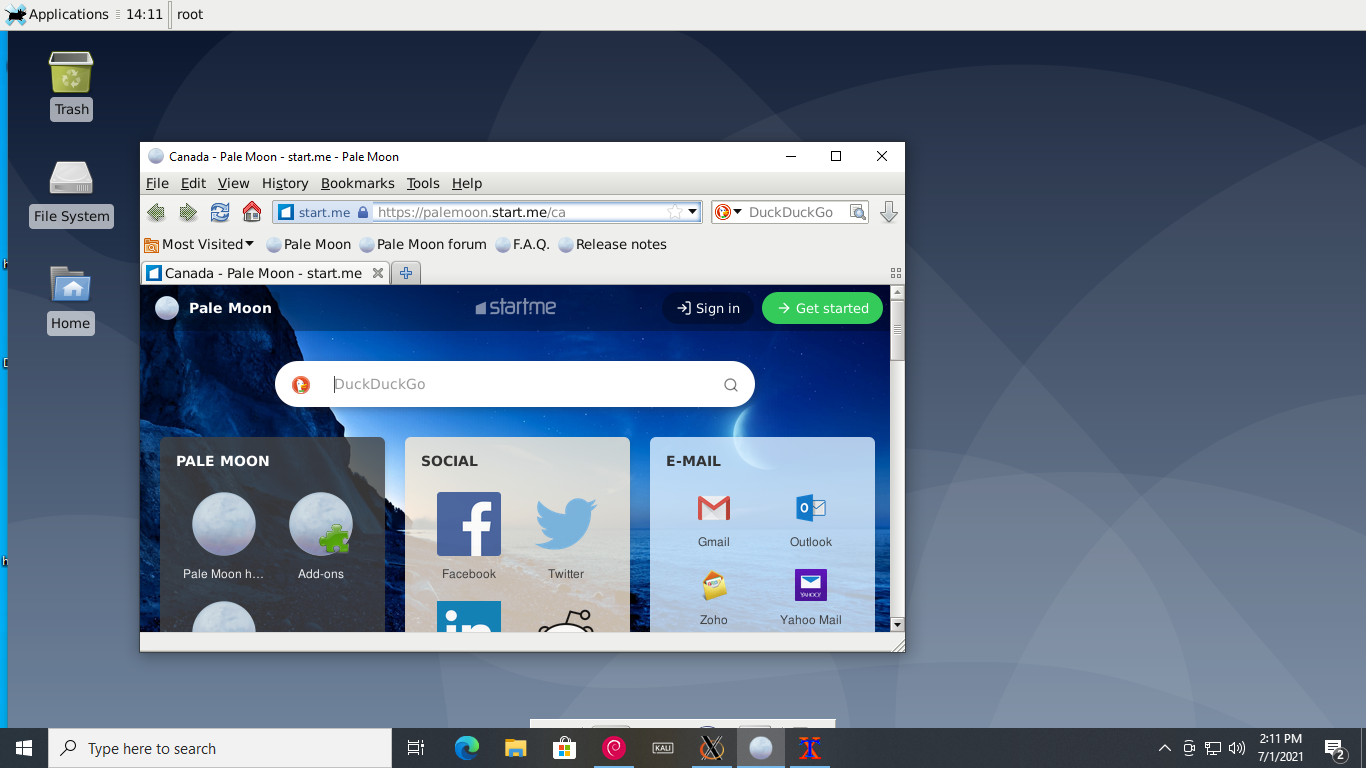The image size is (1366, 768).
Task: Open the Applications menu in top panel
Action: 57,14
